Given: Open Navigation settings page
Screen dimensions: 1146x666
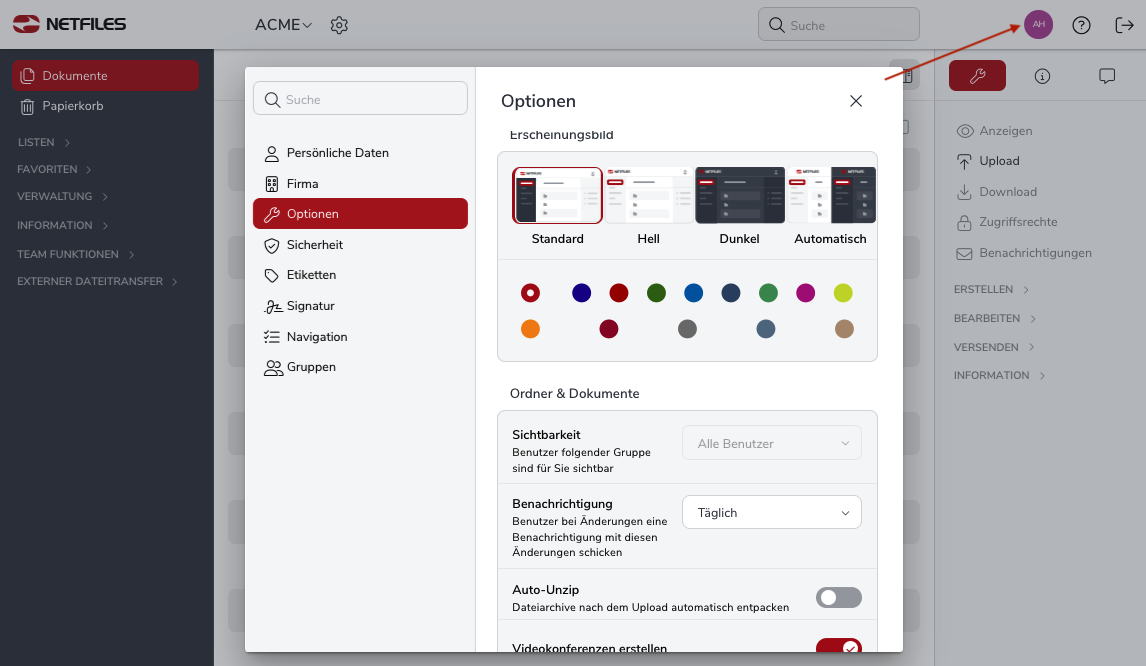Looking at the screenshot, I should (x=360, y=337).
